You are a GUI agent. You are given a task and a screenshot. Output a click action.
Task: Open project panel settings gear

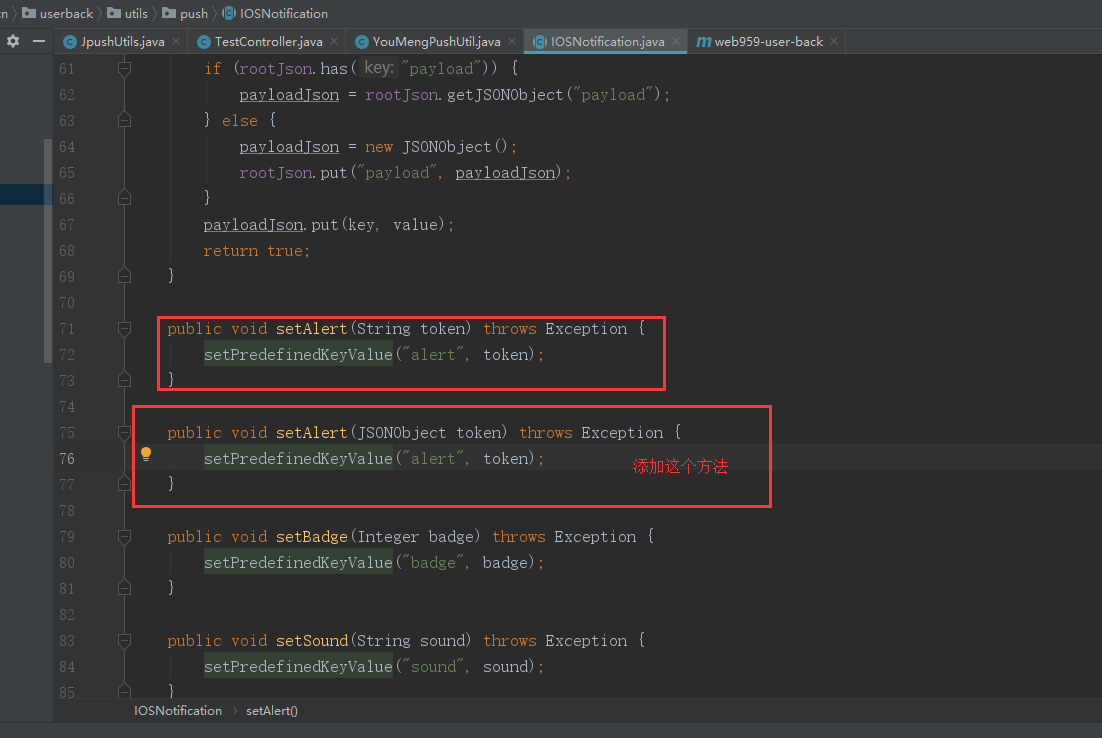[13, 41]
